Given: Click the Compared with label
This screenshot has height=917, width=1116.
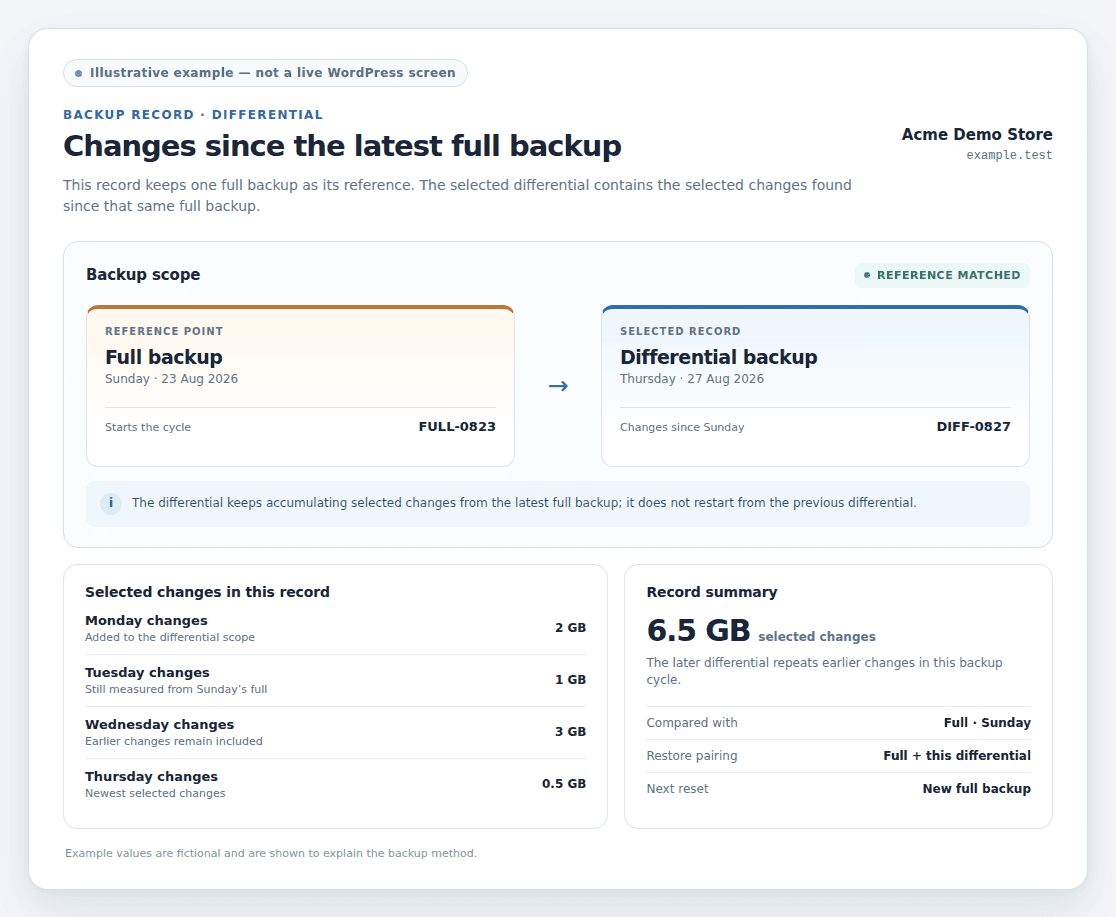Looking at the screenshot, I should [692, 723].
